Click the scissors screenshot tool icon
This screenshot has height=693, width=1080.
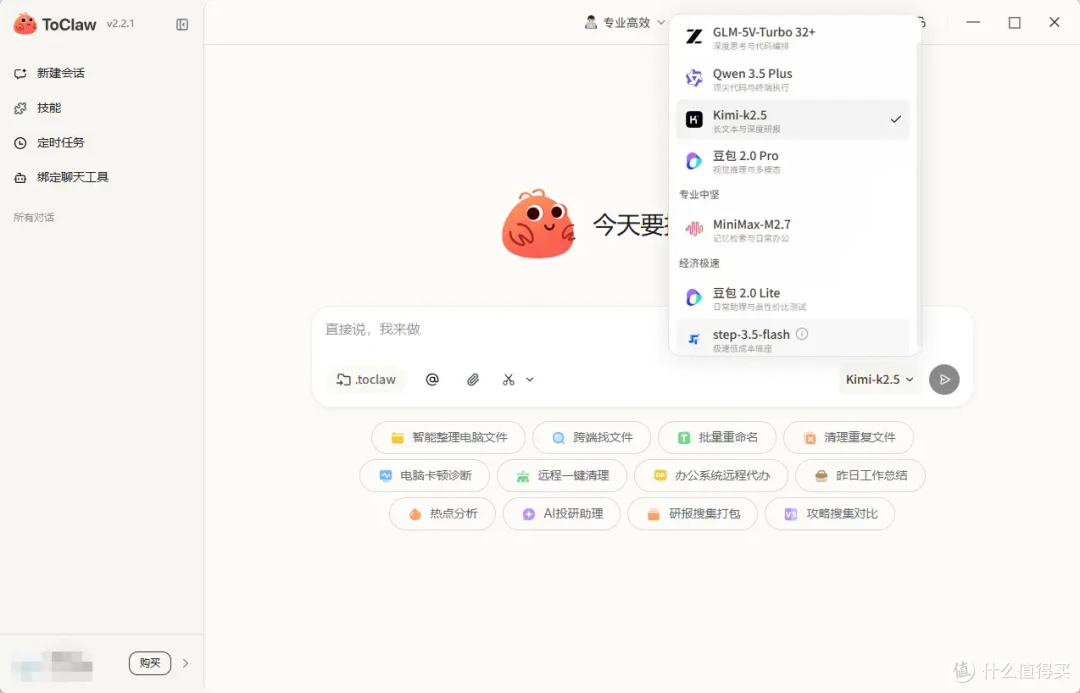tap(508, 380)
